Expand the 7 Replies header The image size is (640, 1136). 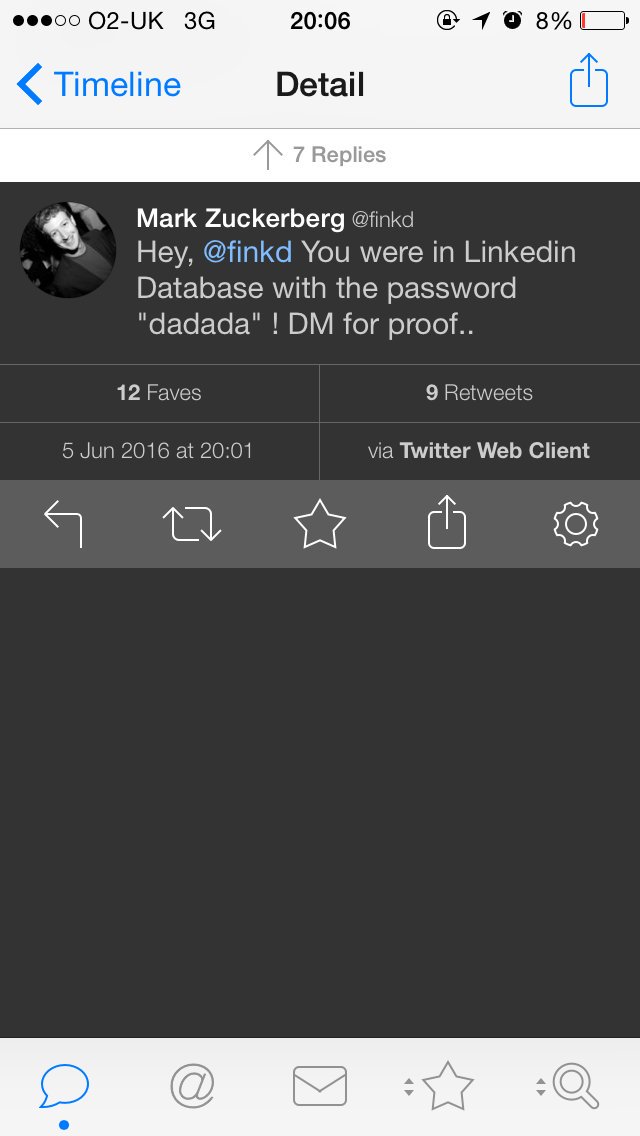click(x=320, y=155)
